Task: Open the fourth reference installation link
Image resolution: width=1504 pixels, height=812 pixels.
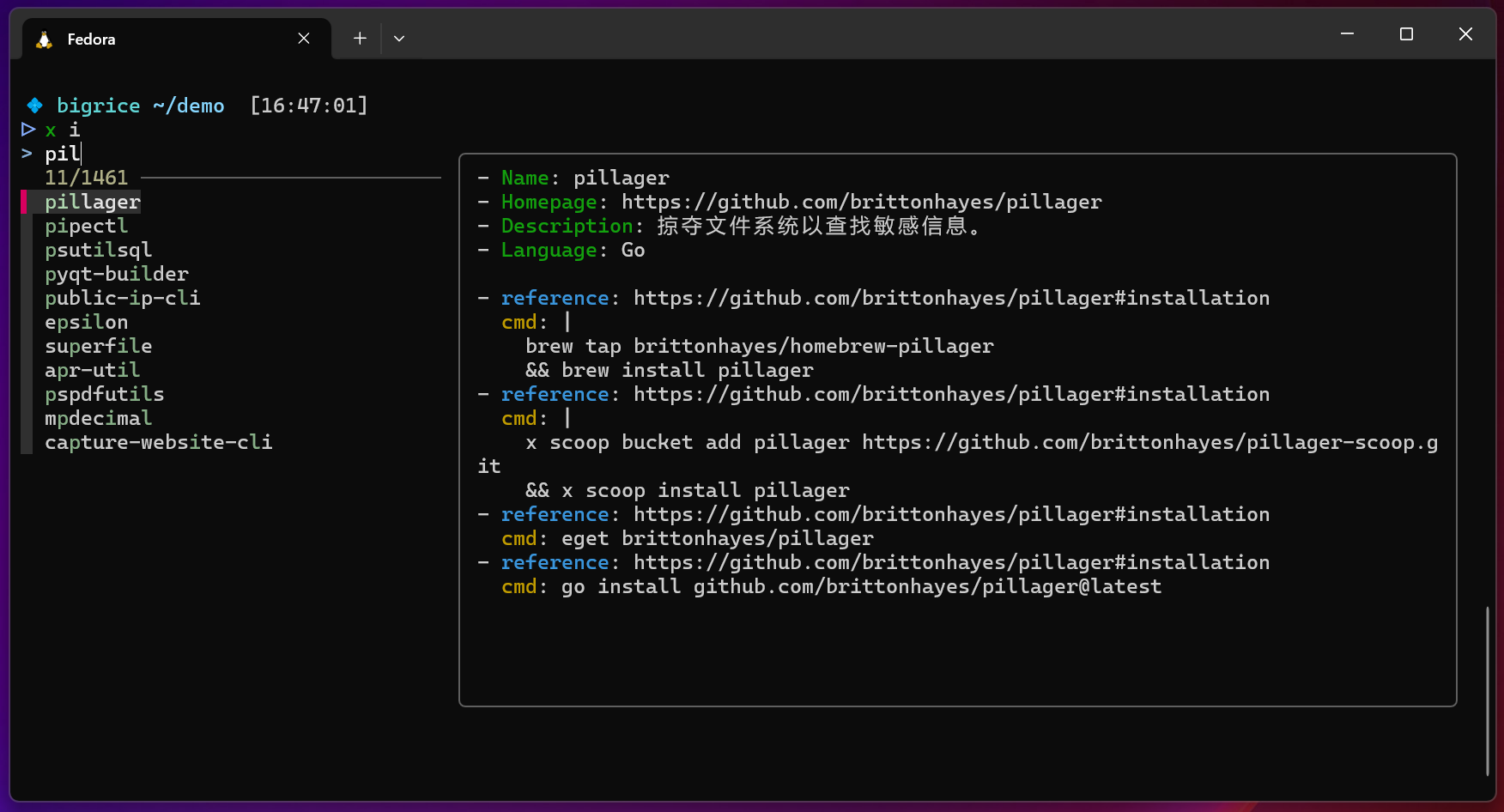Action: pyautogui.click(x=952, y=563)
